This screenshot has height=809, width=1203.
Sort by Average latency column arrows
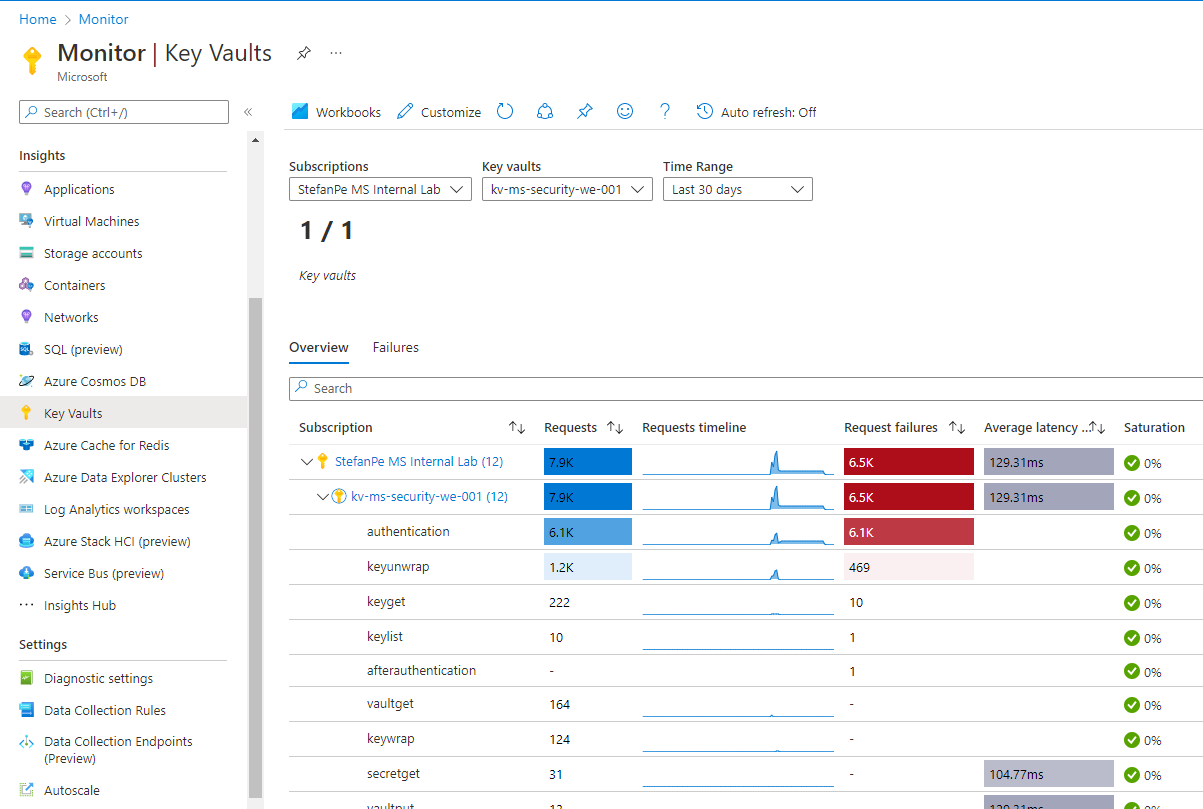[x=1097, y=428]
